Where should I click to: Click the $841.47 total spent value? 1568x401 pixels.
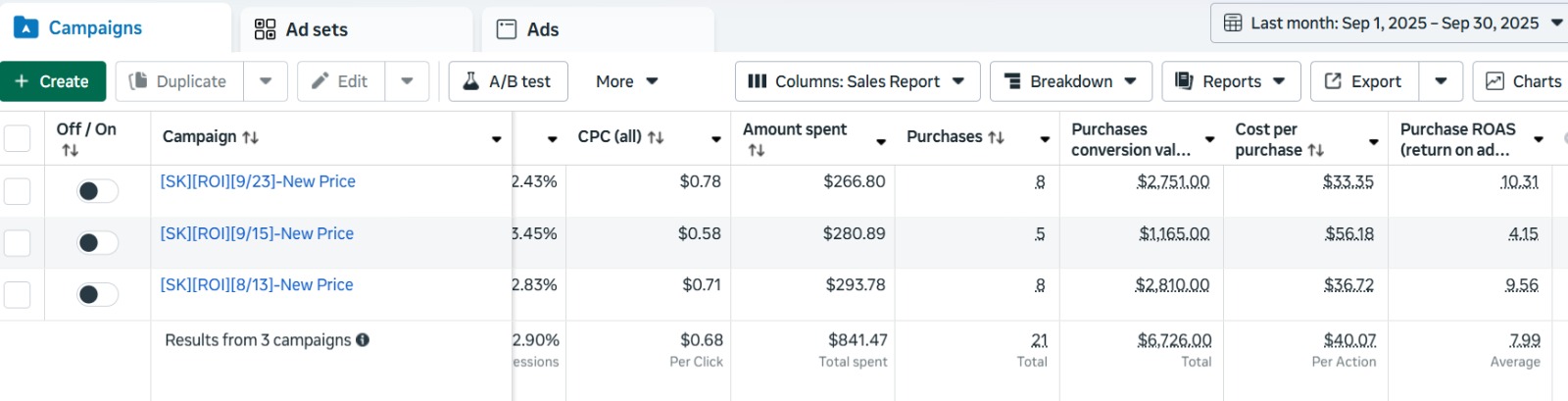pyautogui.click(x=857, y=340)
